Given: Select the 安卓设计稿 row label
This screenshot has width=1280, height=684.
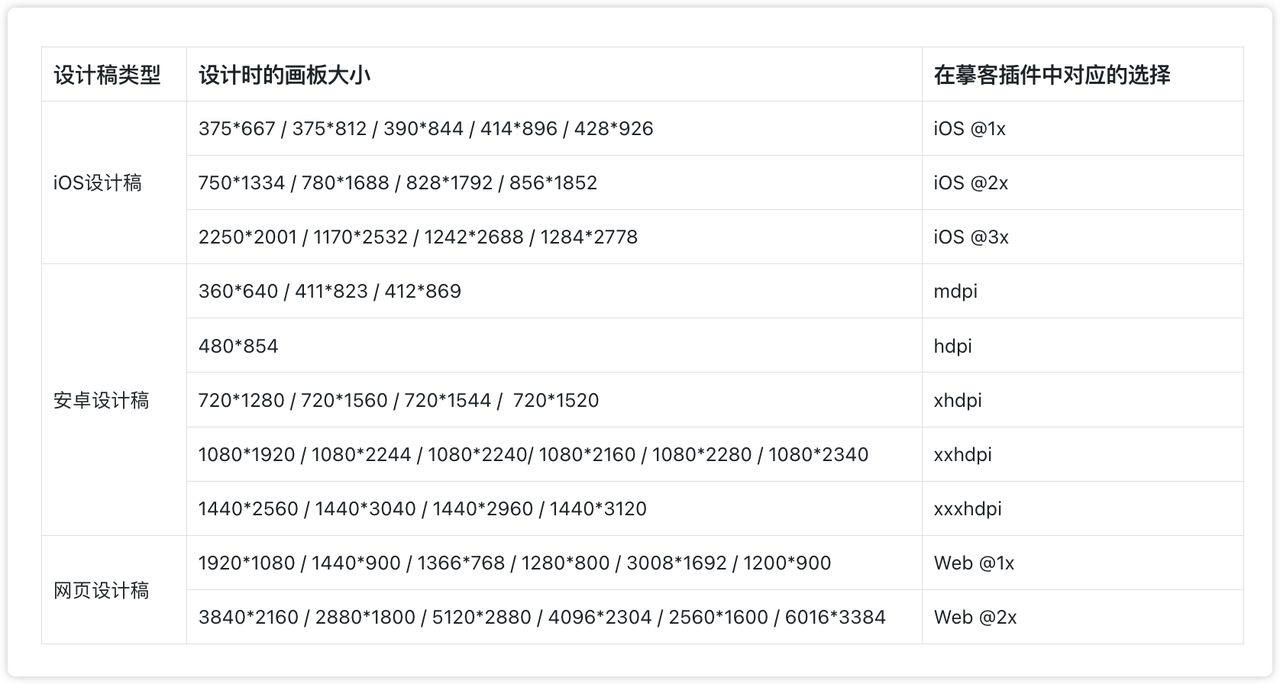Looking at the screenshot, I should pos(101,400).
